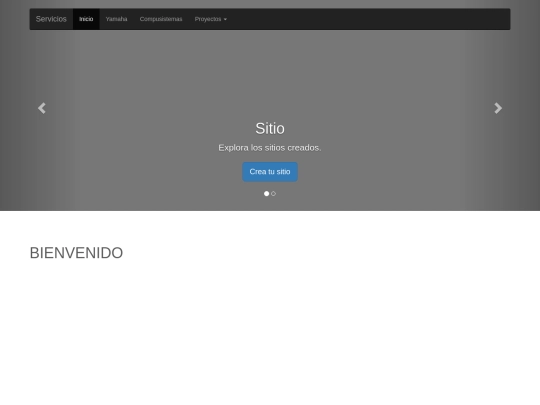Click the Sitio slide heading
This screenshot has height=405, width=540.
click(x=270, y=128)
